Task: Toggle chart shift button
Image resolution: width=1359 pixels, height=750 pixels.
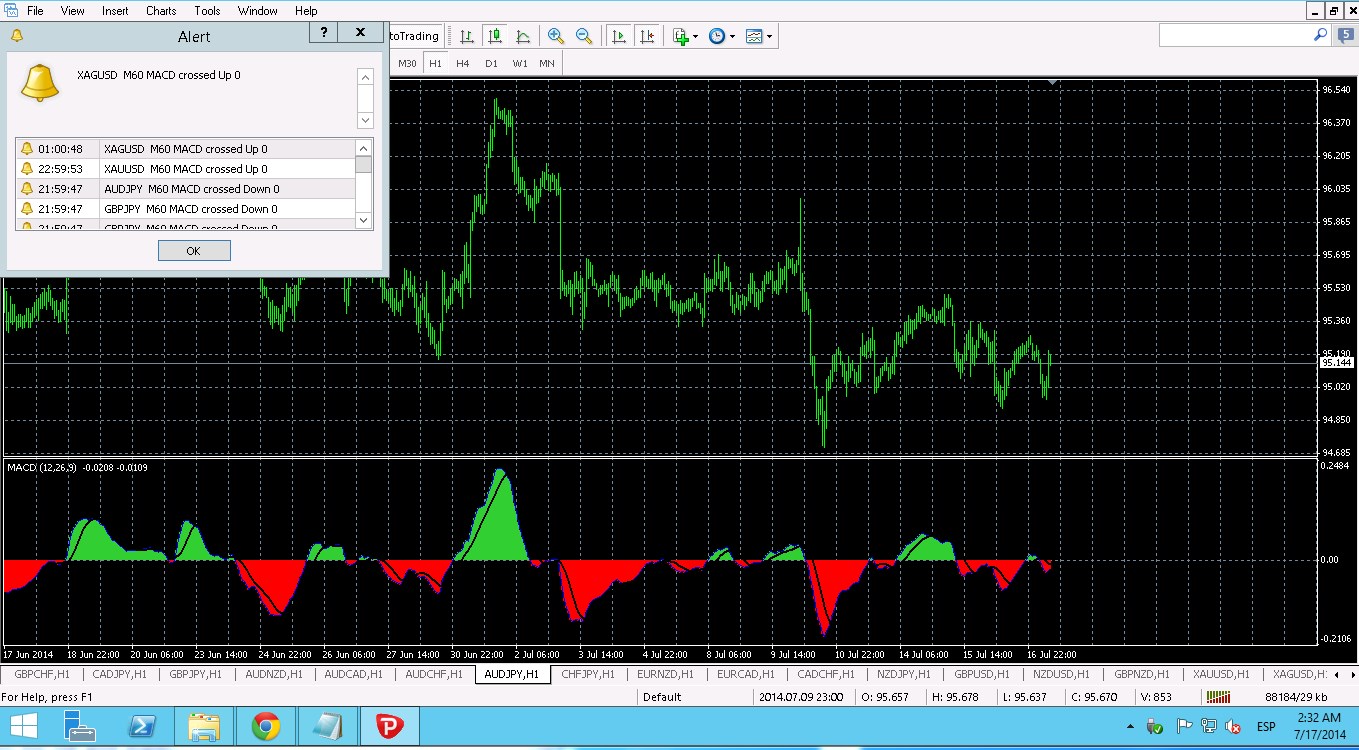Action: pyautogui.click(x=647, y=36)
